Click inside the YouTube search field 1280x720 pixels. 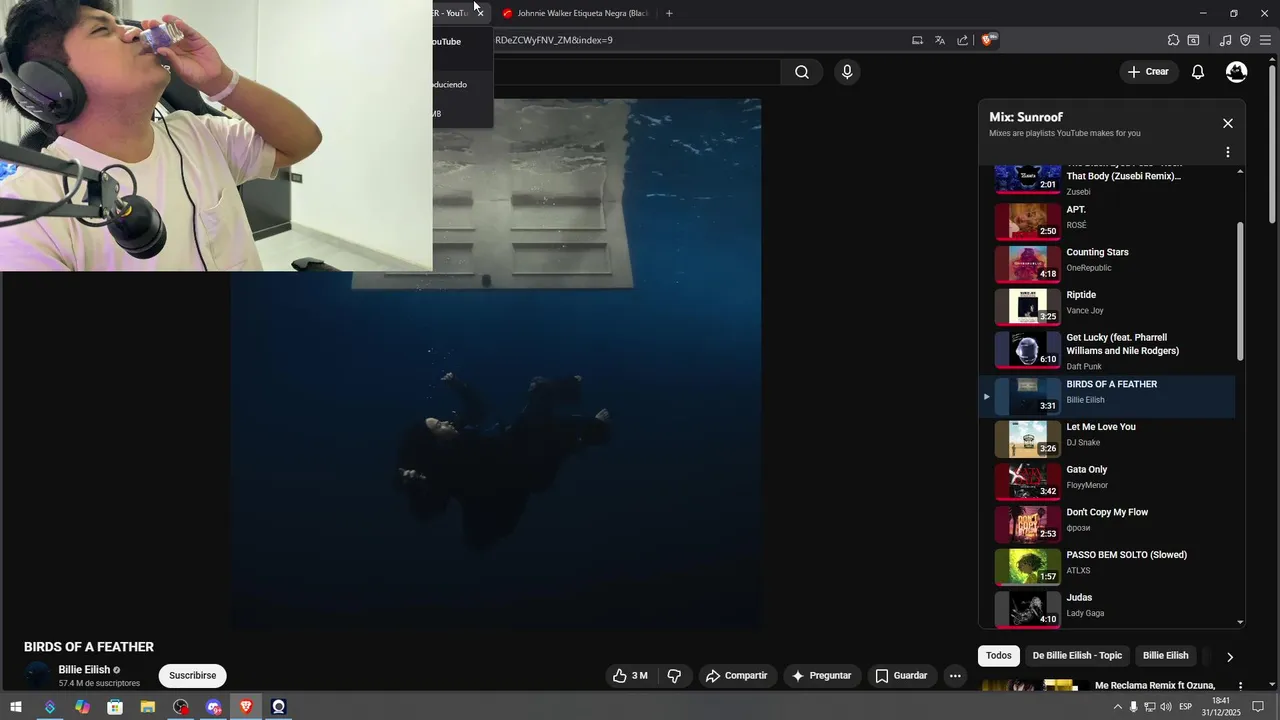point(637,72)
